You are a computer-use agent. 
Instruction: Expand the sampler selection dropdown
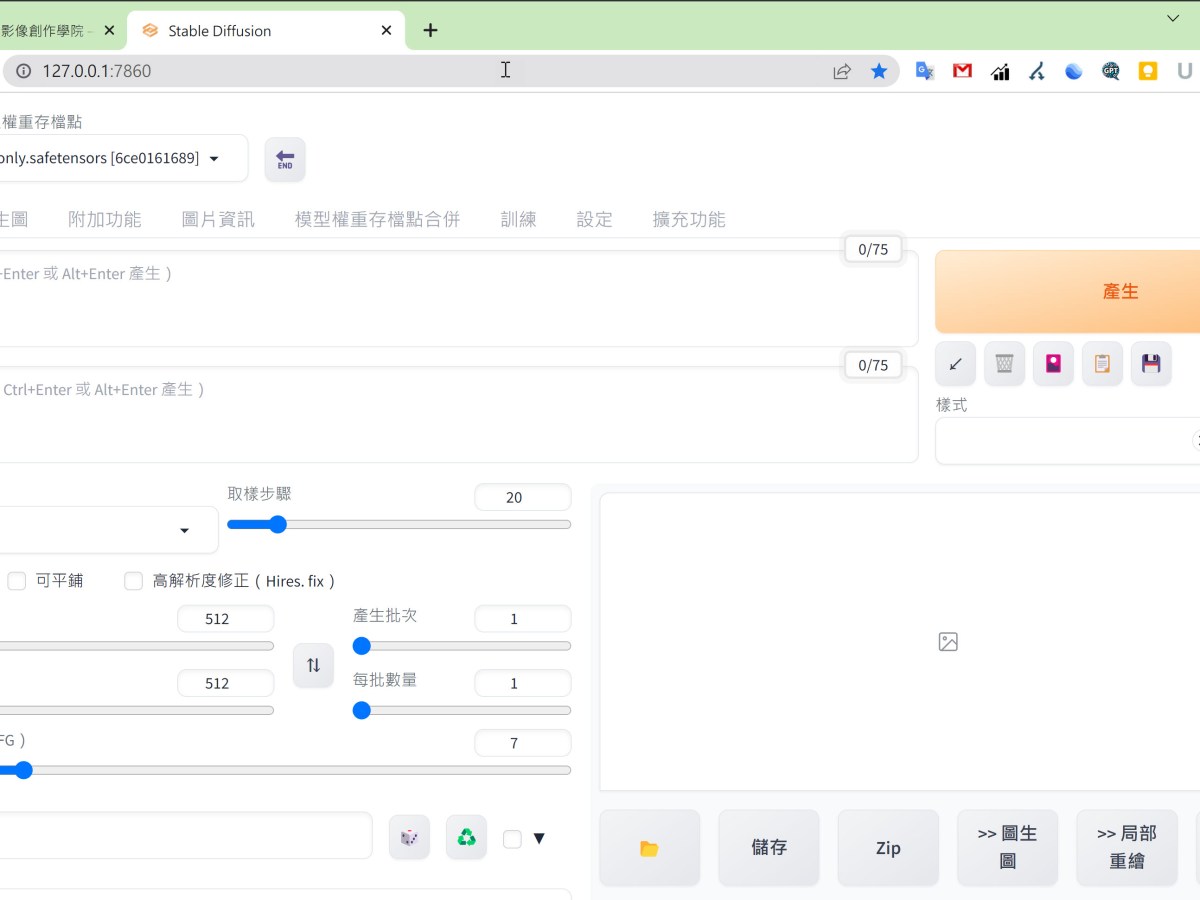point(184,531)
